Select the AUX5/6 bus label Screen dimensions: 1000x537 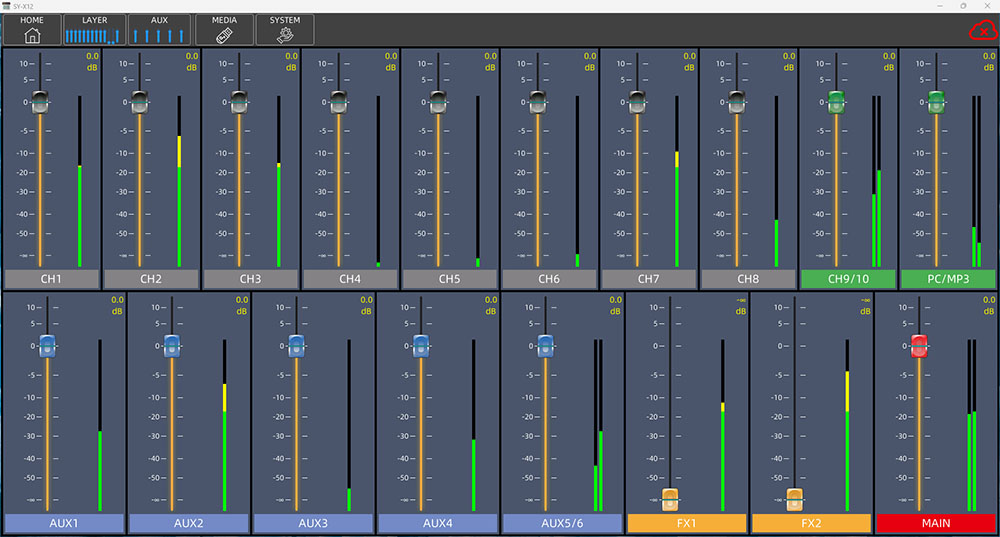pos(562,523)
